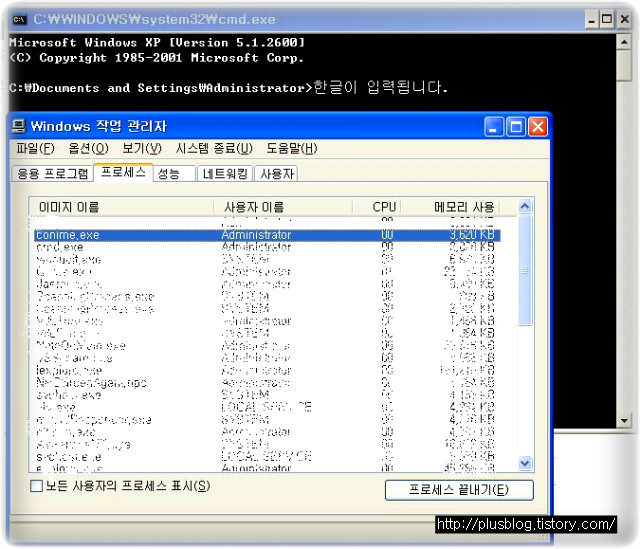Minimize the Windows 작업 관리자 window

coord(494,127)
